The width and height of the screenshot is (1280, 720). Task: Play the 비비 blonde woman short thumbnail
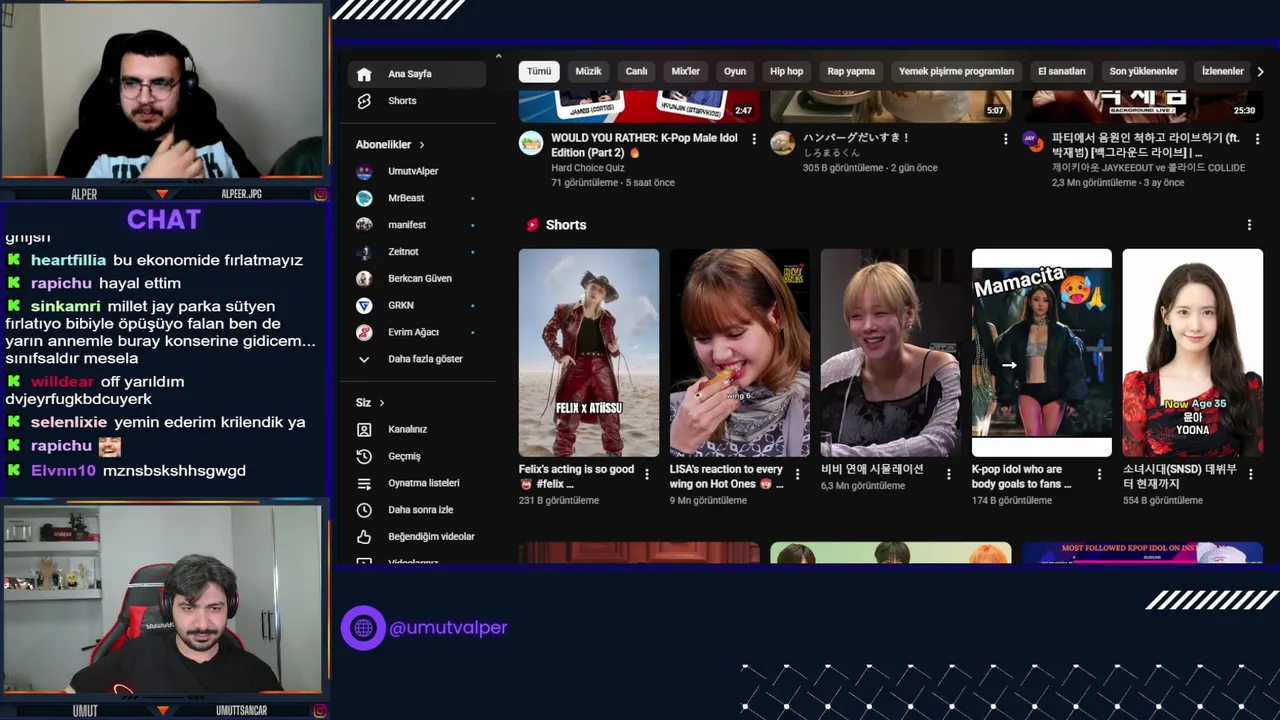891,353
